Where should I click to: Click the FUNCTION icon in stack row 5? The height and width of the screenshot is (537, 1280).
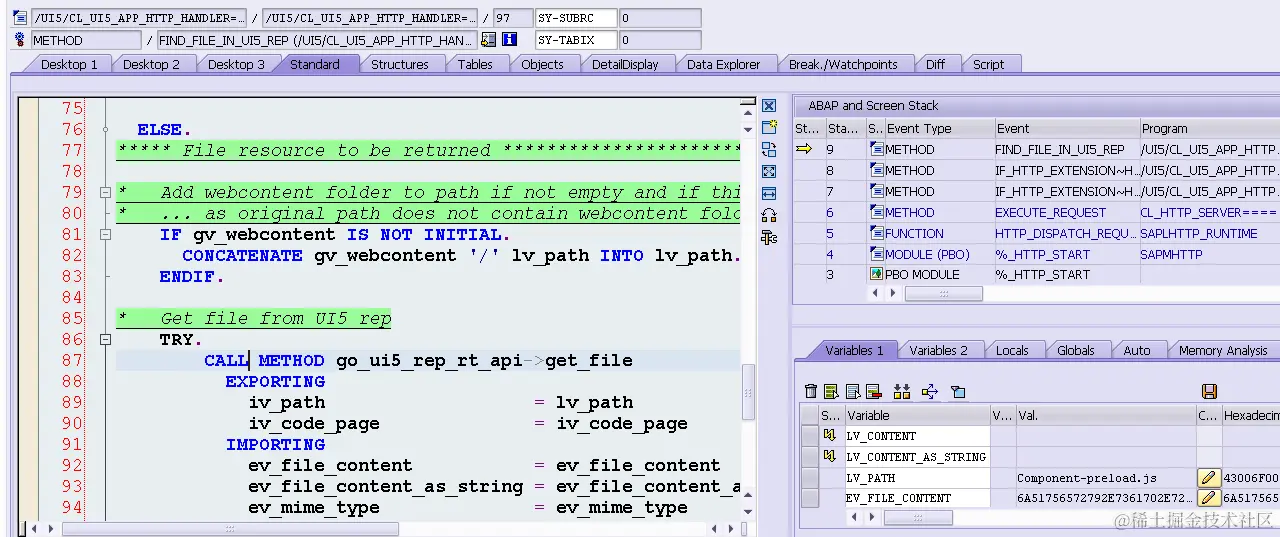[875, 234]
